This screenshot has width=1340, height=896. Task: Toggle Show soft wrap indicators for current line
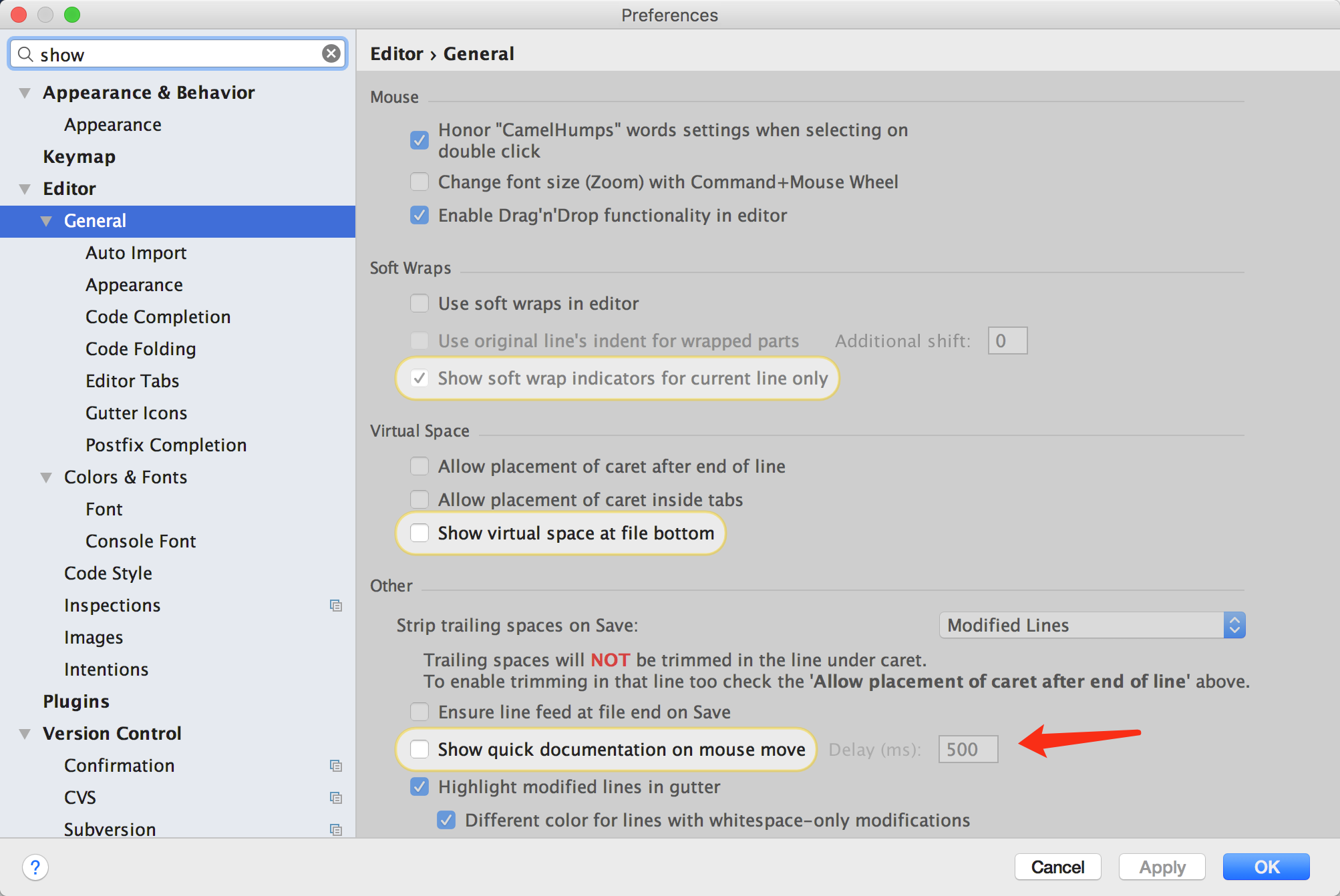click(420, 378)
